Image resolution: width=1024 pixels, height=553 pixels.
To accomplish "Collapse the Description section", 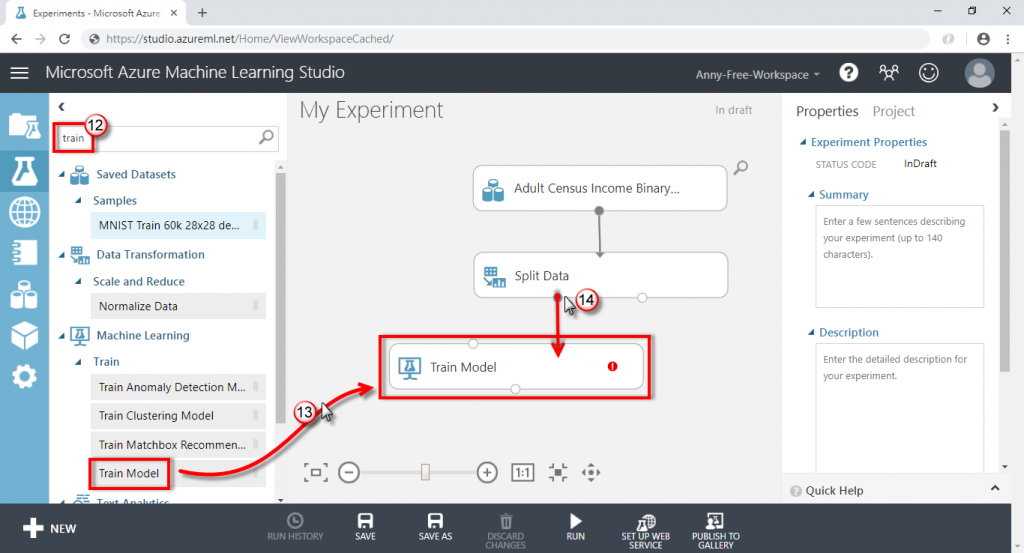I will (x=811, y=332).
